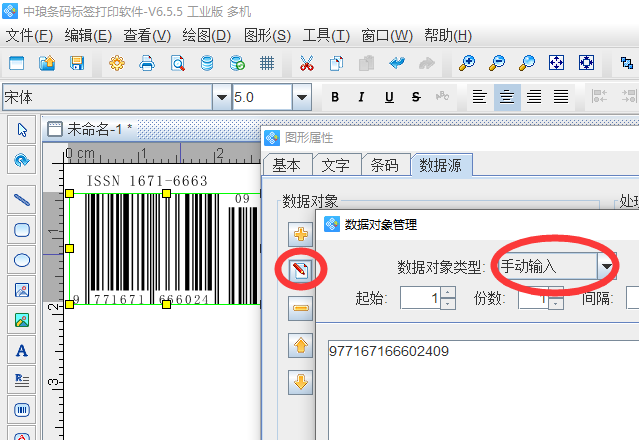Select the ellipse drawing tool
The image size is (639, 440).
point(22,260)
